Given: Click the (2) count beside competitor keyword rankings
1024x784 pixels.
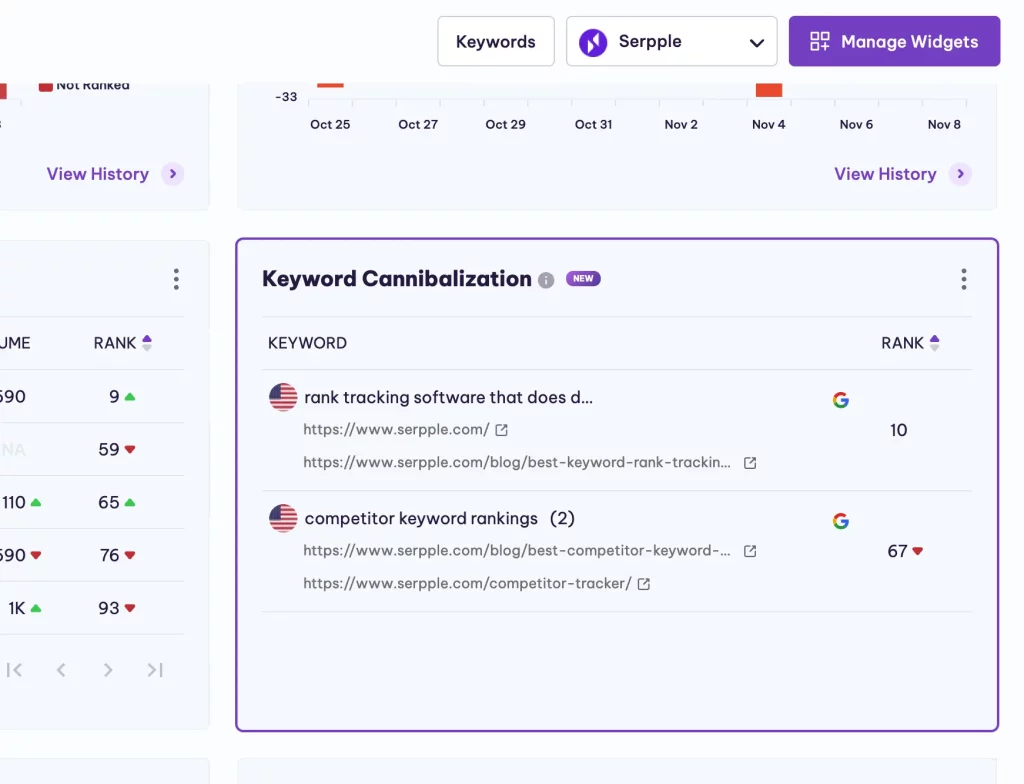Looking at the screenshot, I should 562,518.
